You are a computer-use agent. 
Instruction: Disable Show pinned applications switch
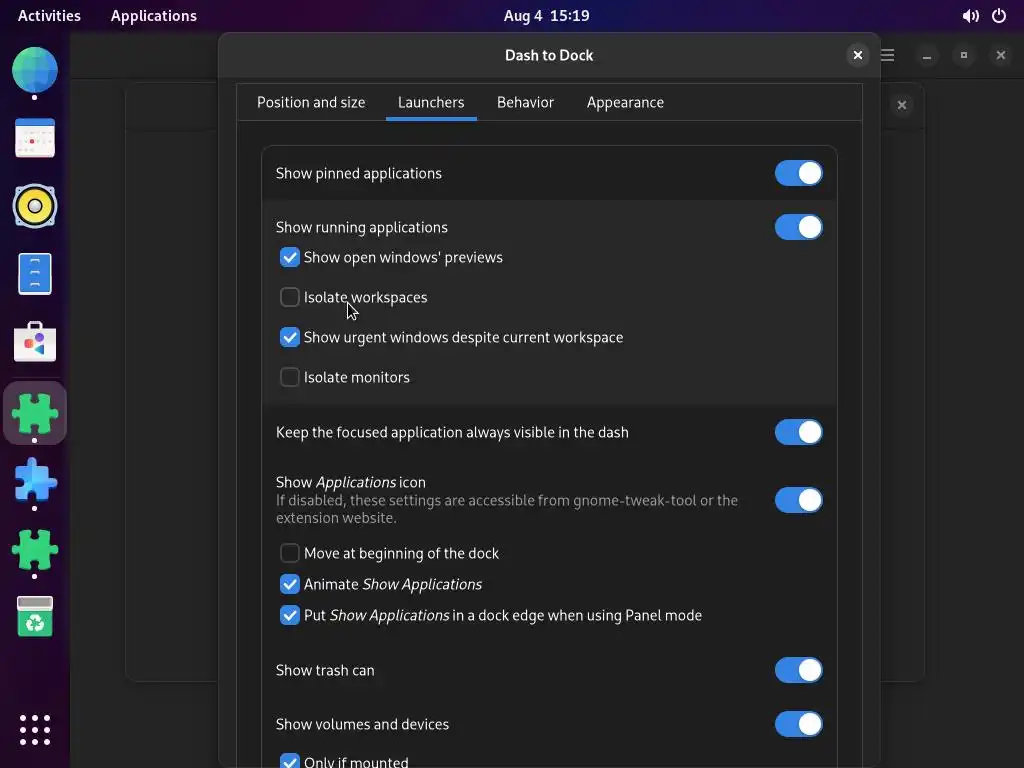tap(798, 173)
